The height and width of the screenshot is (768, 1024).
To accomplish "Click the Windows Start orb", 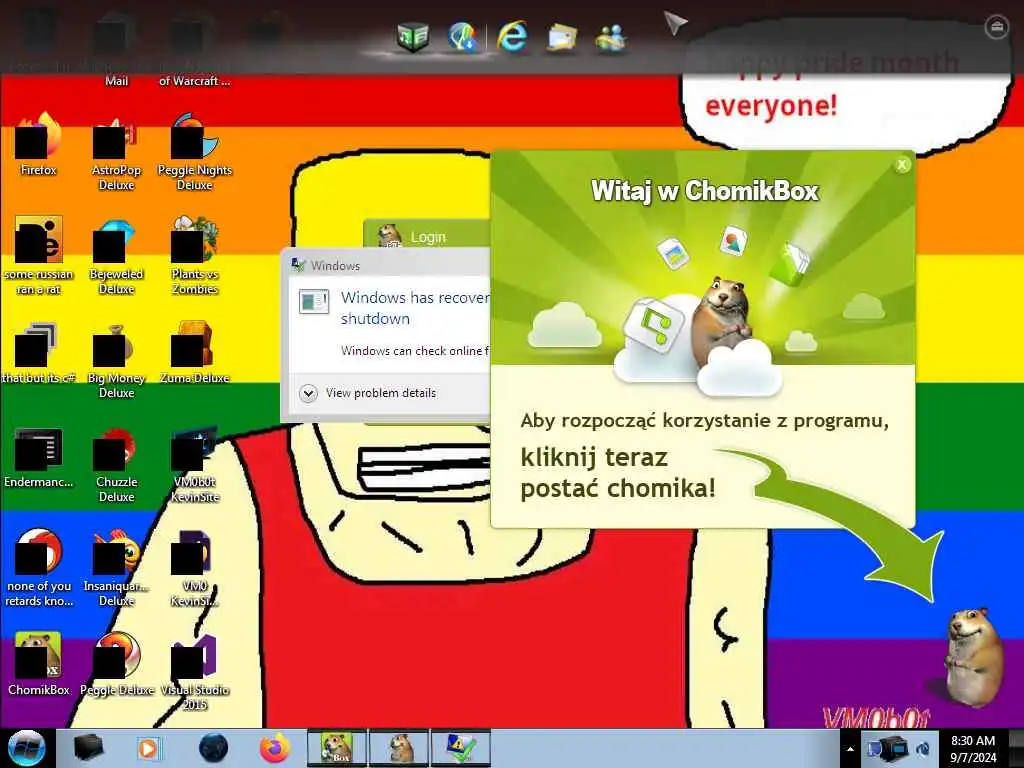I will (26, 748).
